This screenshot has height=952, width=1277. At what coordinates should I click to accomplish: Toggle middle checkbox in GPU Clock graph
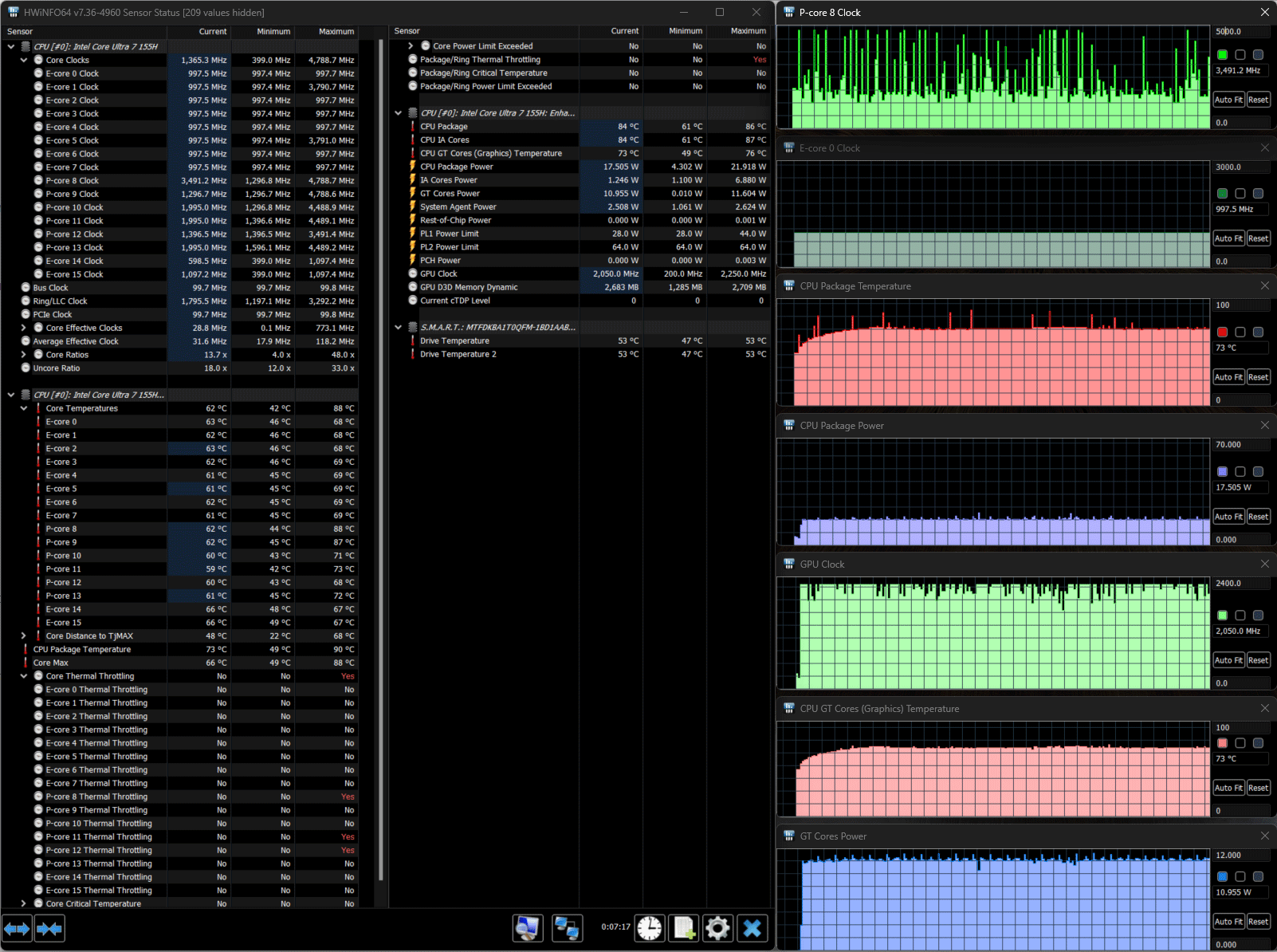pos(1240,616)
